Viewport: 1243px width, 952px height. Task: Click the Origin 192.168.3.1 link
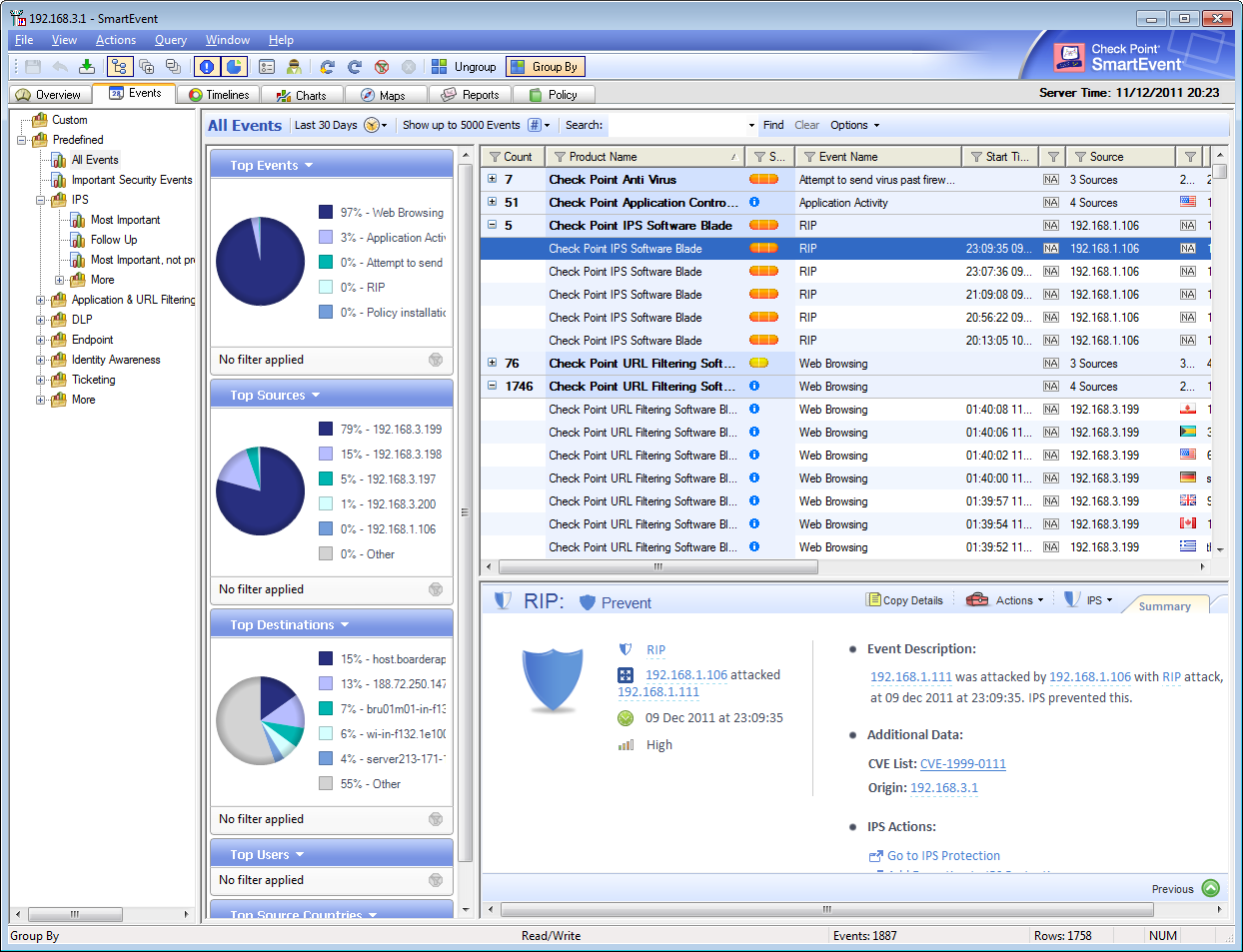(944, 788)
